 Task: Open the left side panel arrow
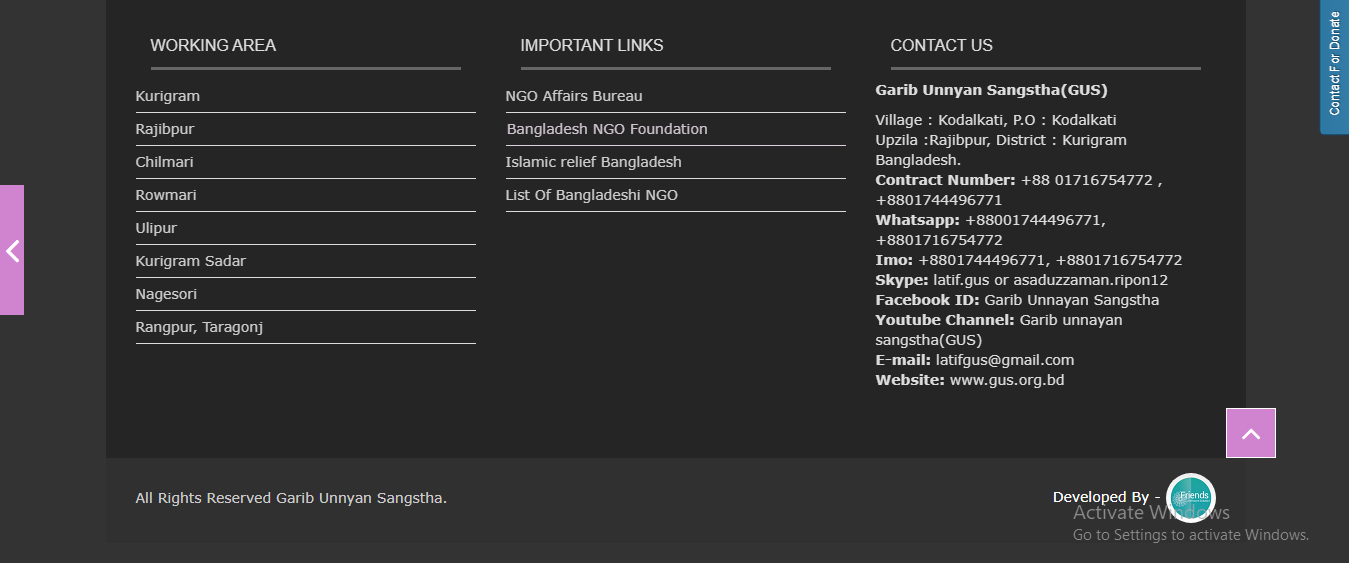click(x=12, y=250)
